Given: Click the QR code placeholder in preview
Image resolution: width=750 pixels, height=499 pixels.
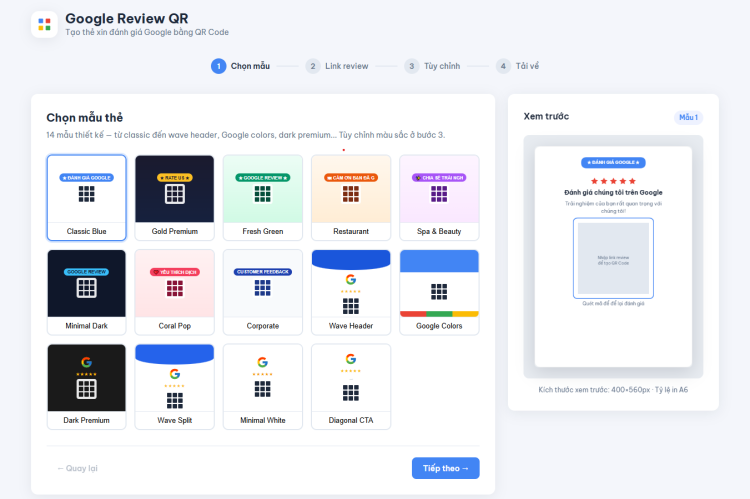Looking at the screenshot, I should coord(613,258).
